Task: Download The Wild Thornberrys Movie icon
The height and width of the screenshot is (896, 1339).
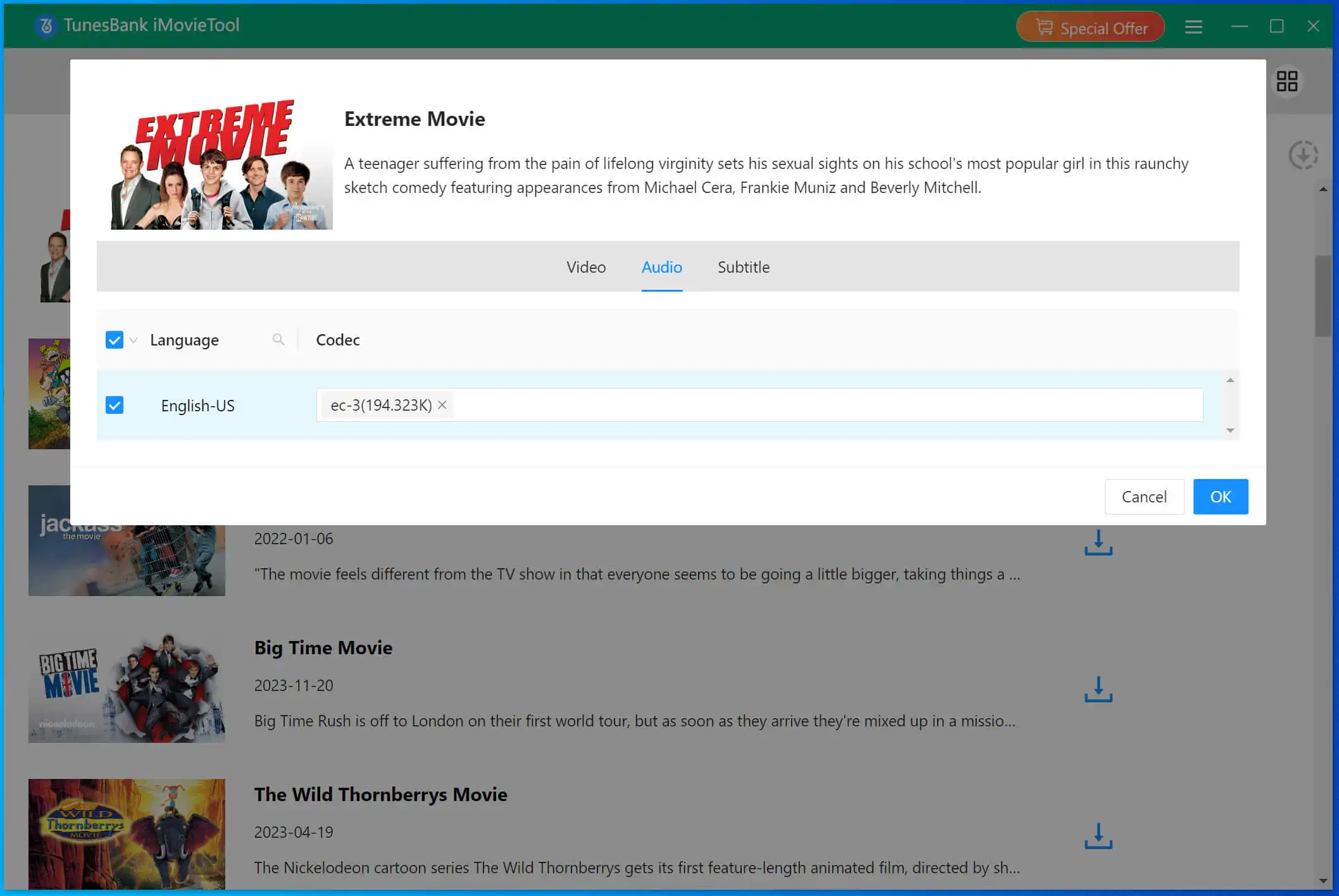Action: pyautogui.click(x=1098, y=836)
